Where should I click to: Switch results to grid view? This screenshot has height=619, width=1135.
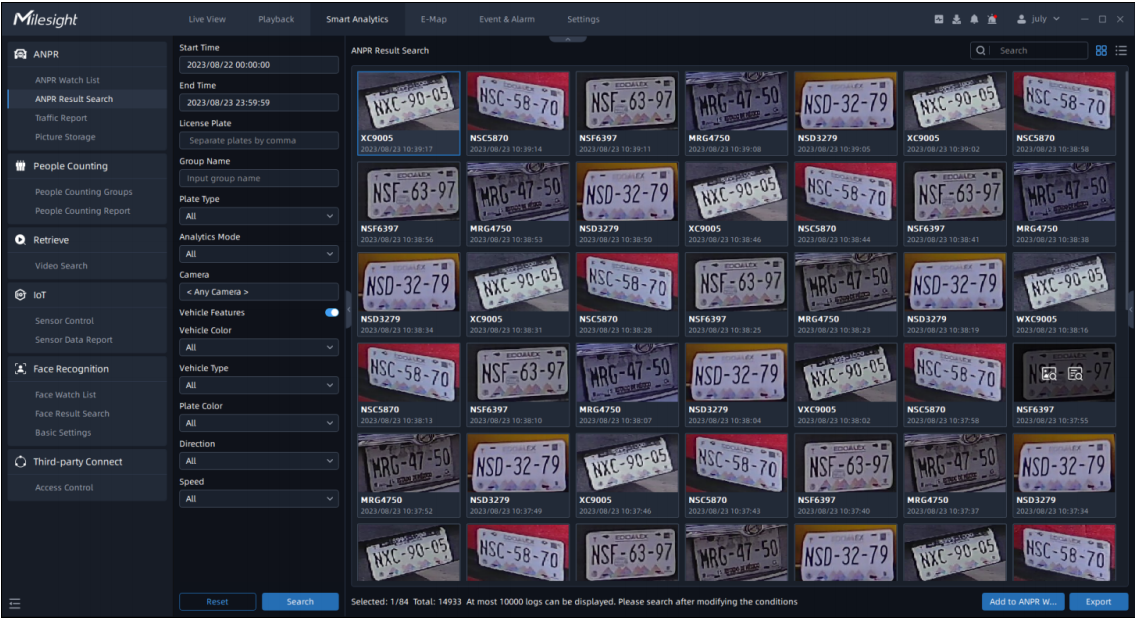click(1101, 51)
